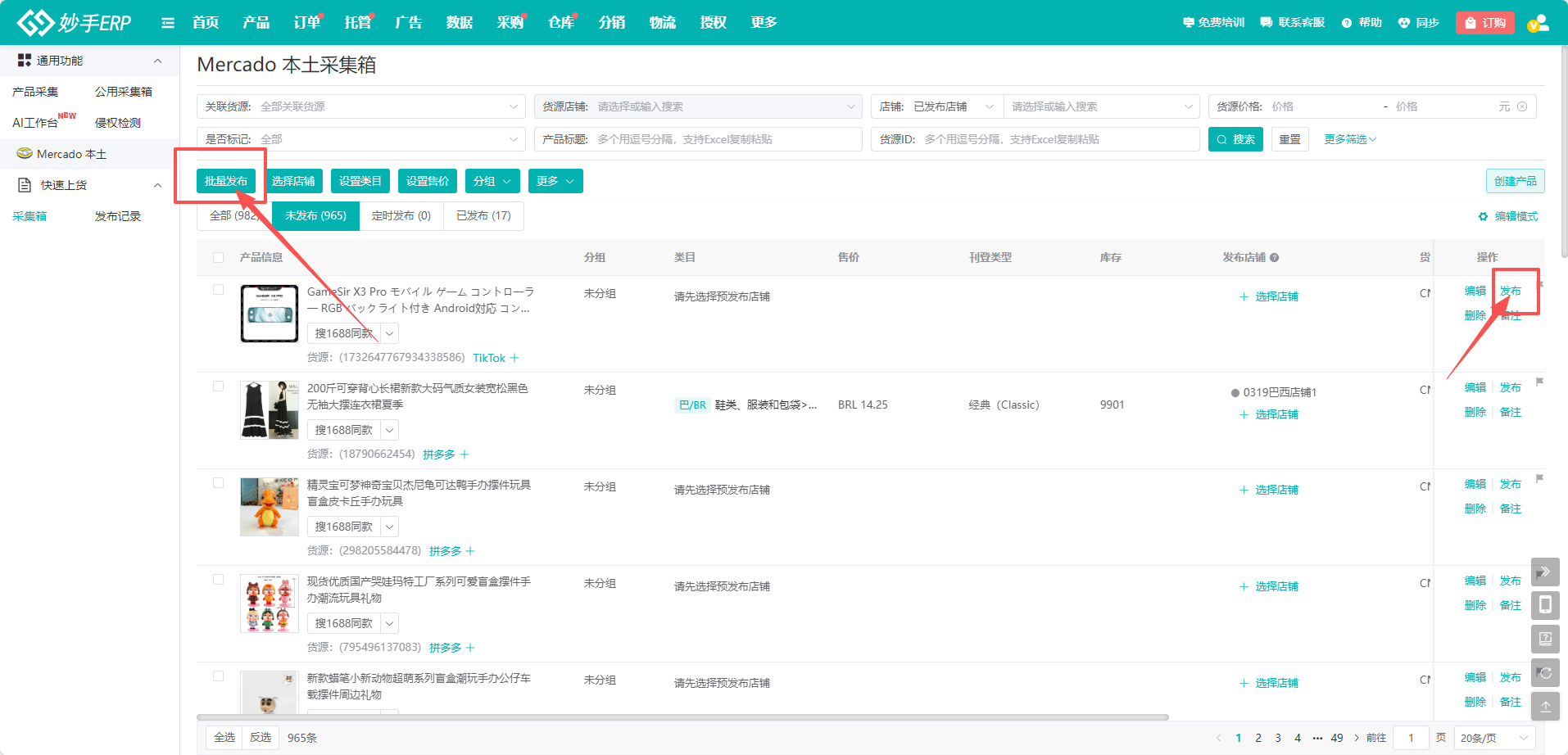Viewport: 1568px width, 755px height.
Task: Open the 关联货源 dropdown
Action: click(361, 106)
